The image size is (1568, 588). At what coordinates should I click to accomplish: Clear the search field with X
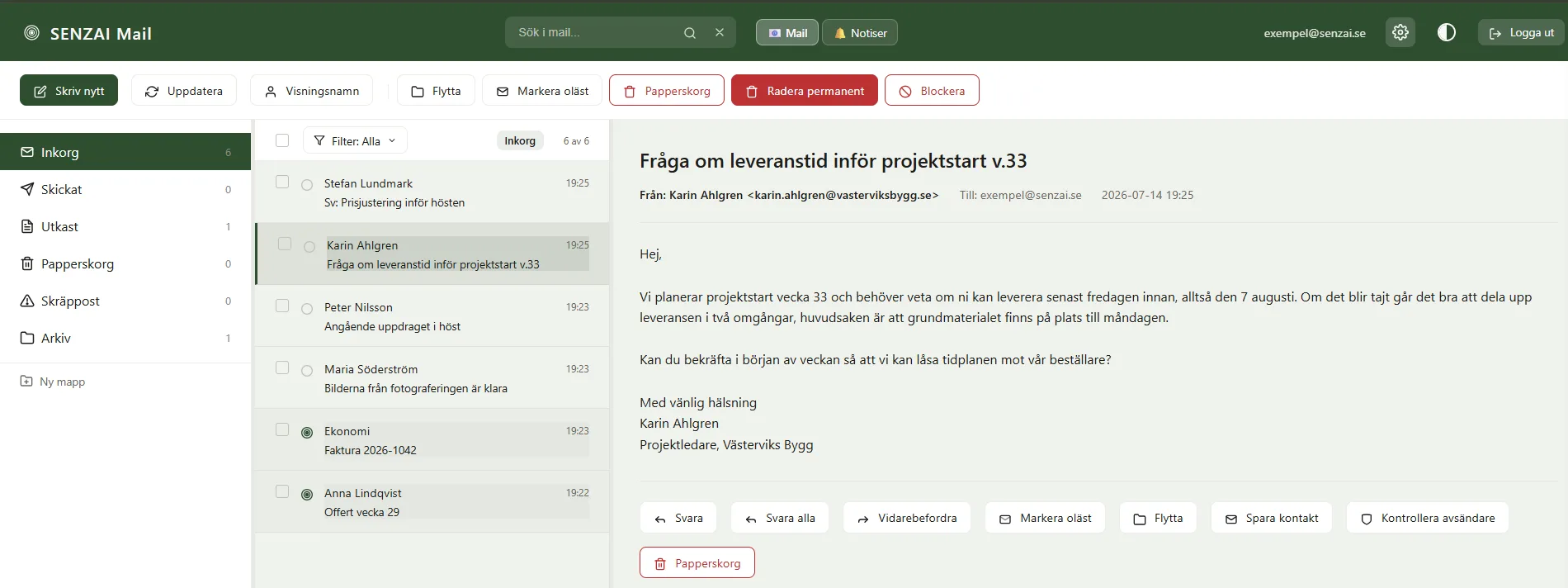(720, 32)
